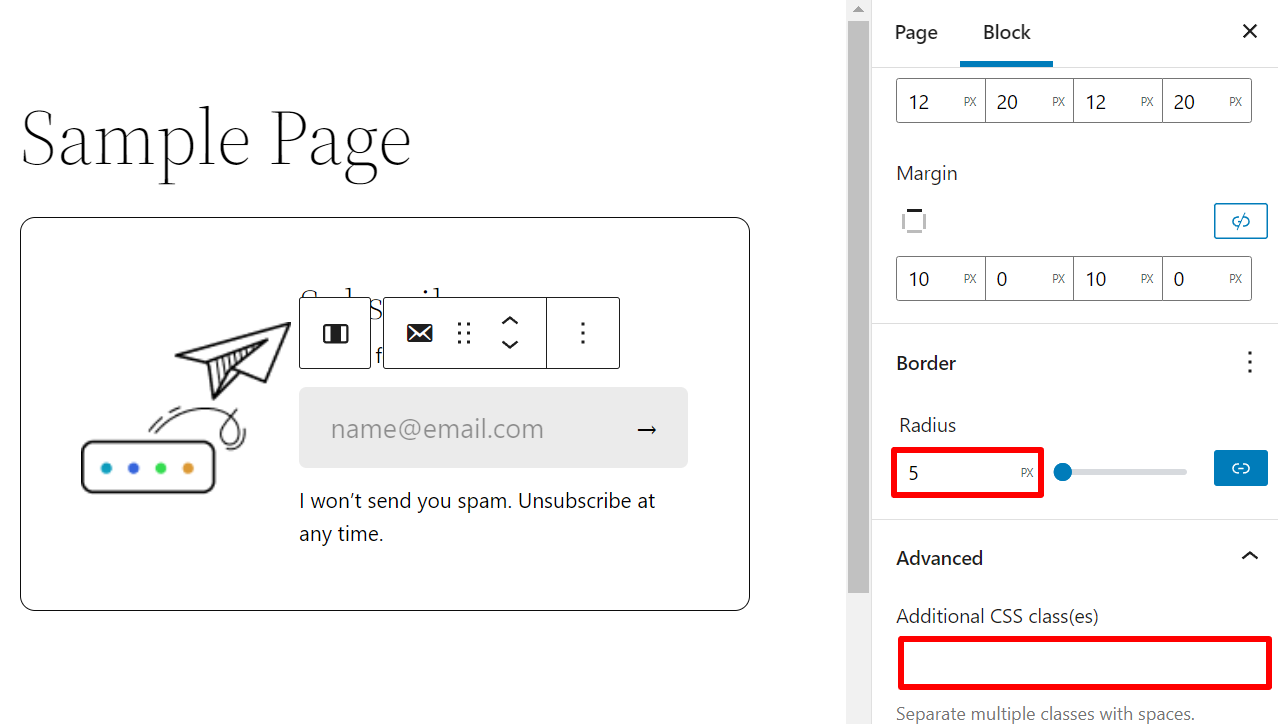
Task: Click the envelope newsletter block icon
Action: tap(419, 332)
